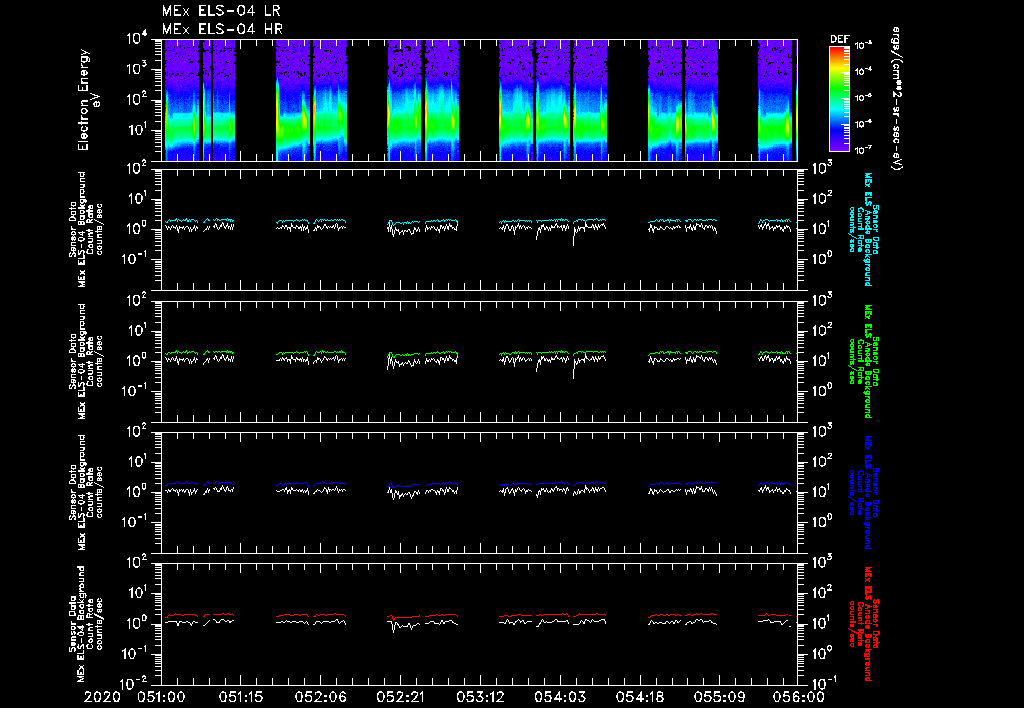The height and width of the screenshot is (708, 1024).
Task: Click the 10^-3 tick on the DEF color bar
Action: click(864, 46)
